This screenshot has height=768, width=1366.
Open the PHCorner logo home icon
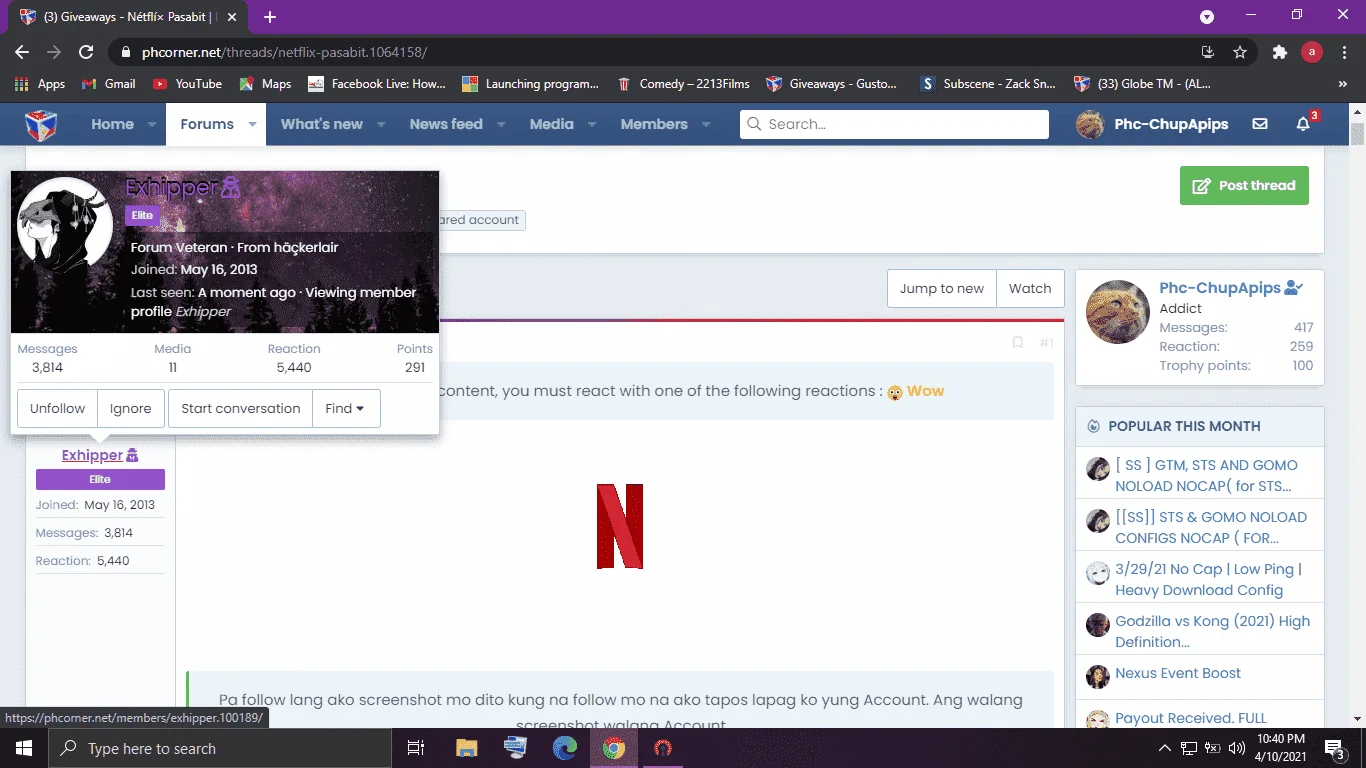coord(41,124)
